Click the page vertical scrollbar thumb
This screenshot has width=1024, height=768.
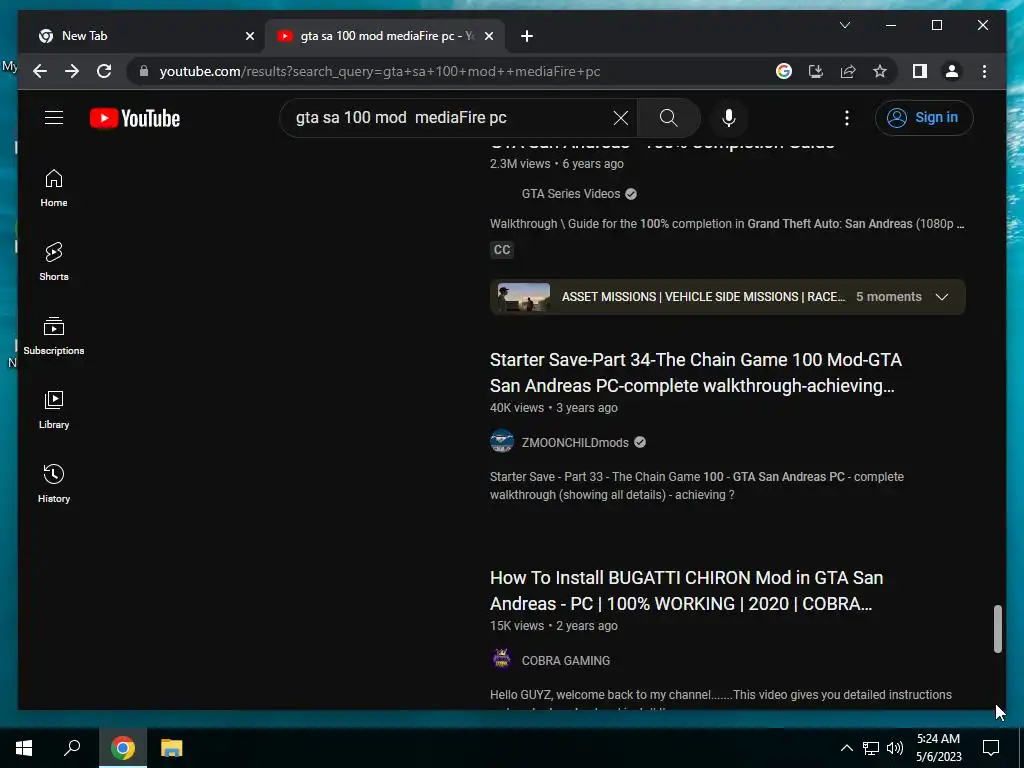coord(997,628)
